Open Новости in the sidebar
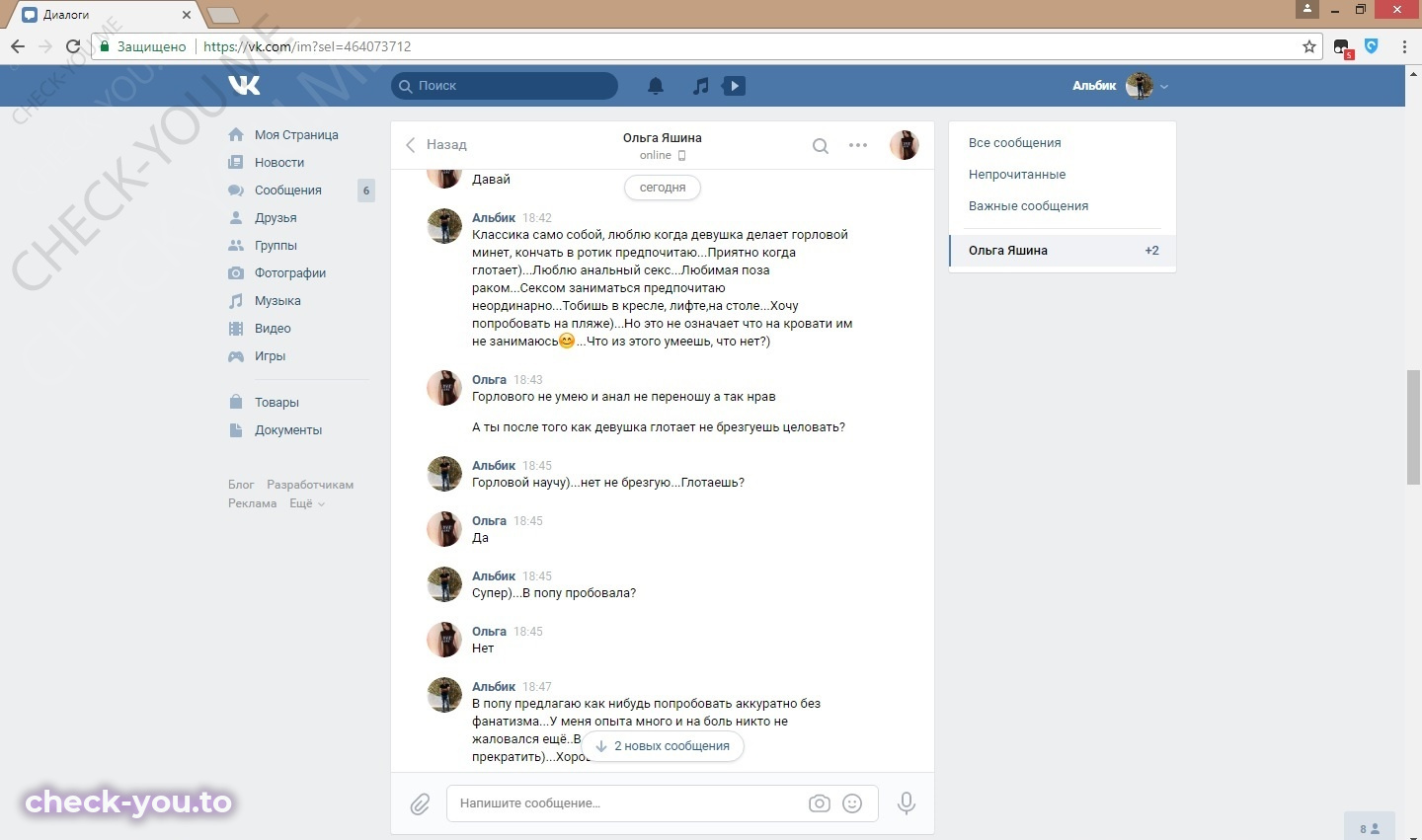The width and height of the screenshot is (1422, 840). tap(279, 163)
